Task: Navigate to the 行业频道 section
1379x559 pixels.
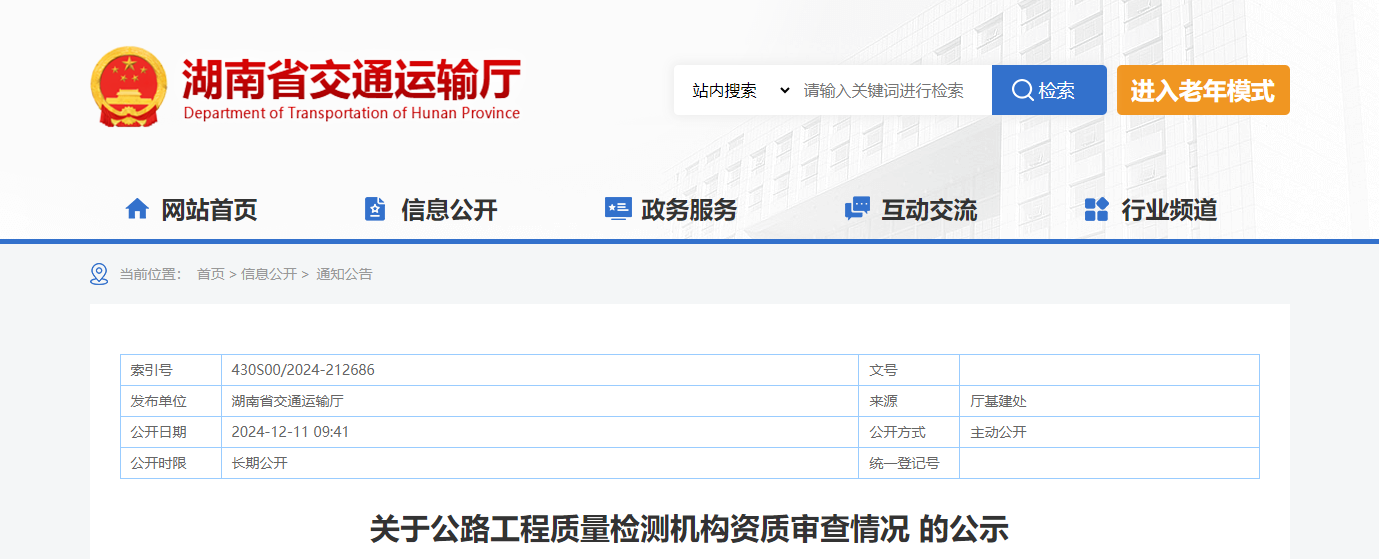Action: [x=1169, y=210]
